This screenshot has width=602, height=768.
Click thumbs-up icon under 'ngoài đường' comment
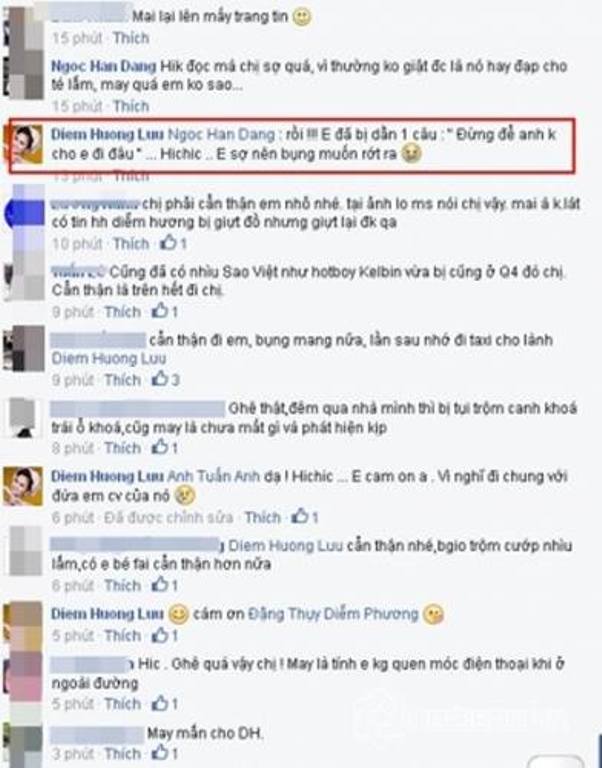tap(160, 703)
